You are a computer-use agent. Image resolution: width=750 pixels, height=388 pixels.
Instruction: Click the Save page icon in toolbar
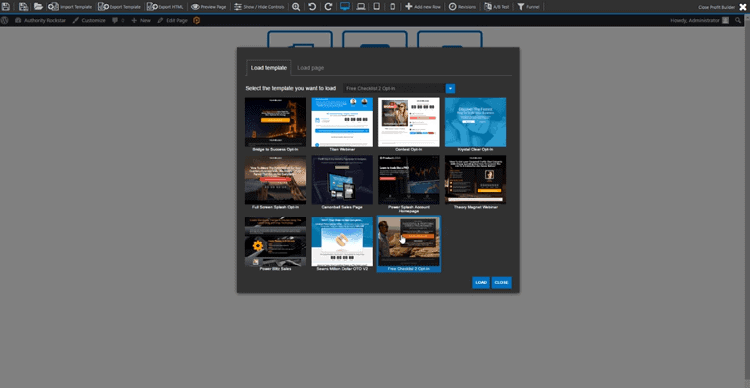pyautogui.click(x=6, y=7)
